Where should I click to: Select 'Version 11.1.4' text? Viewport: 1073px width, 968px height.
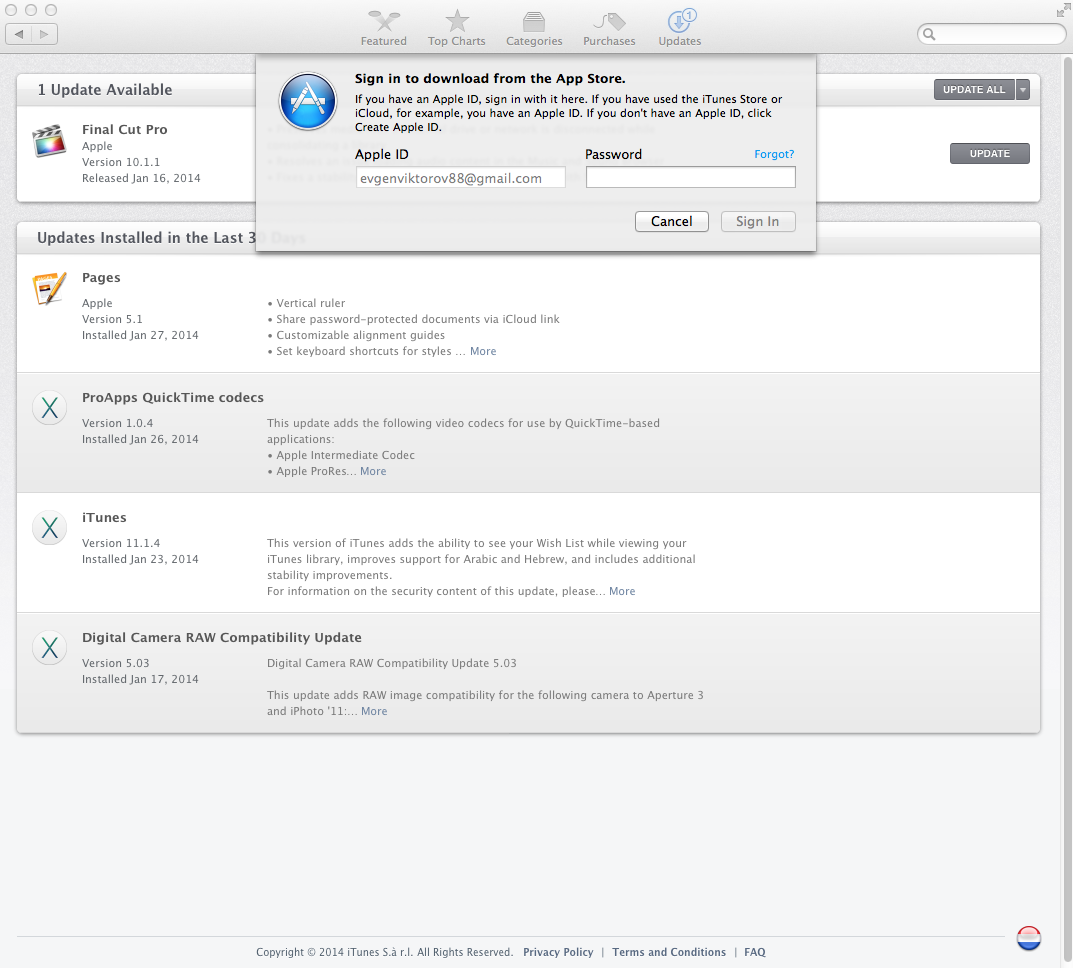pos(121,543)
